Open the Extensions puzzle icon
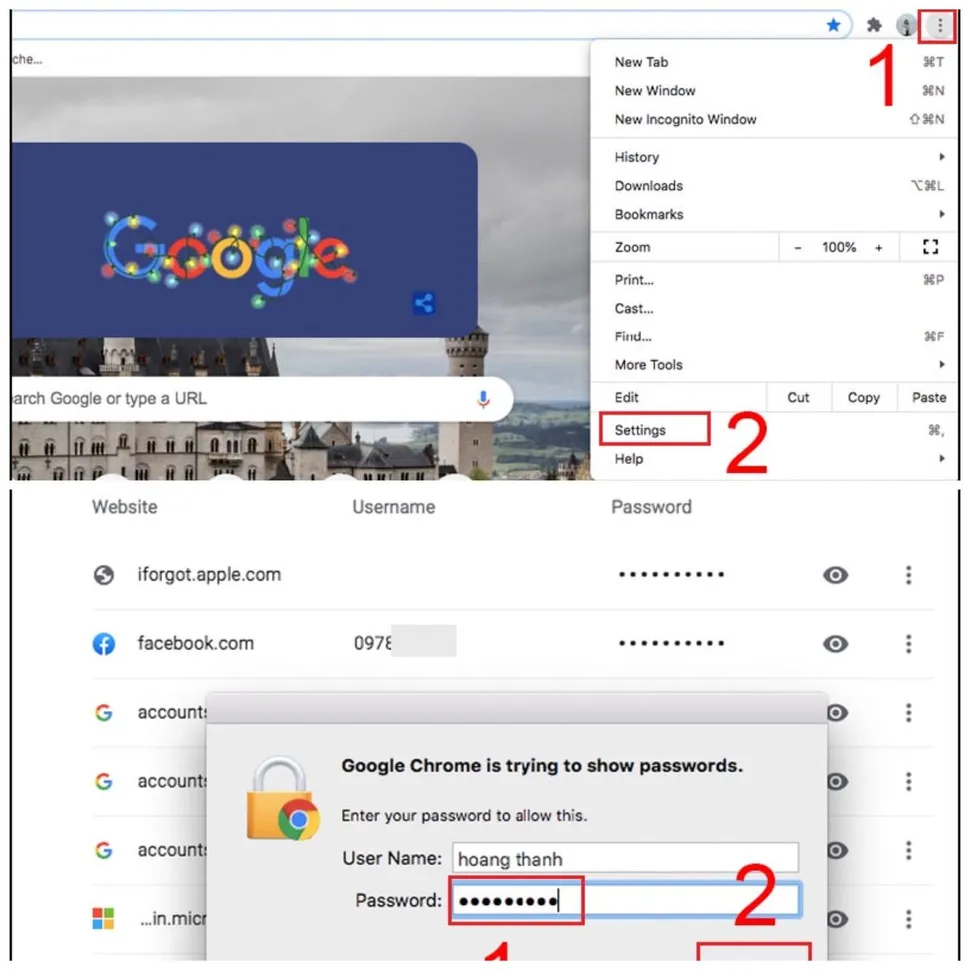This screenshot has width=970, height=970. (x=874, y=24)
